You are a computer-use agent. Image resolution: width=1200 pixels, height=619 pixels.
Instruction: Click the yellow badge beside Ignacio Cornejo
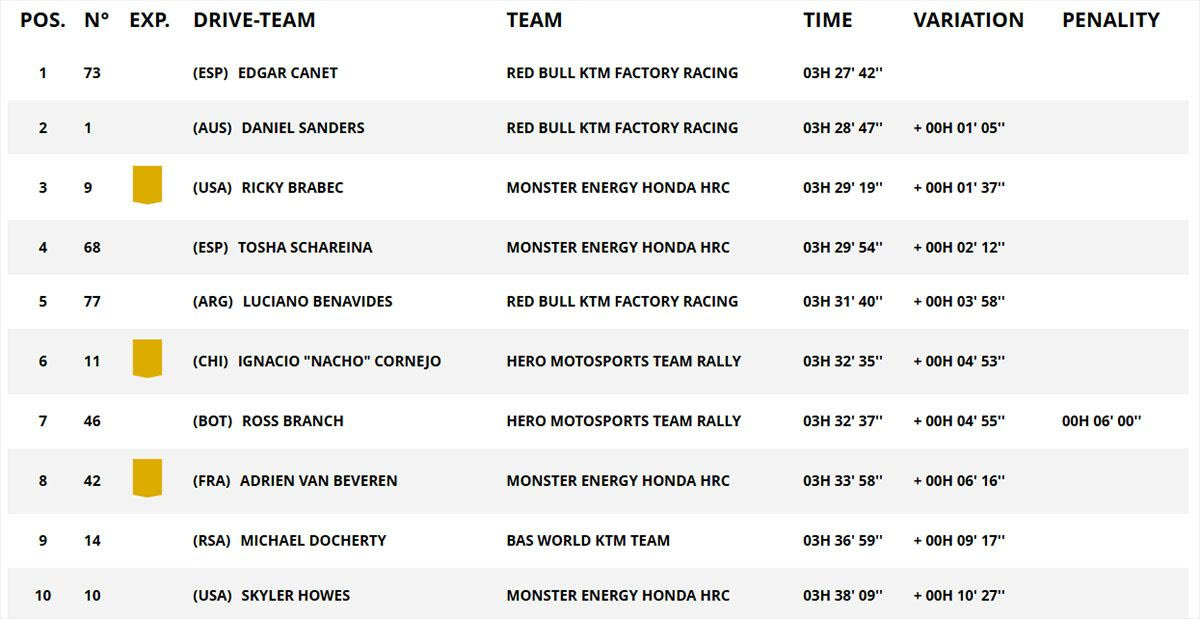(147, 359)
